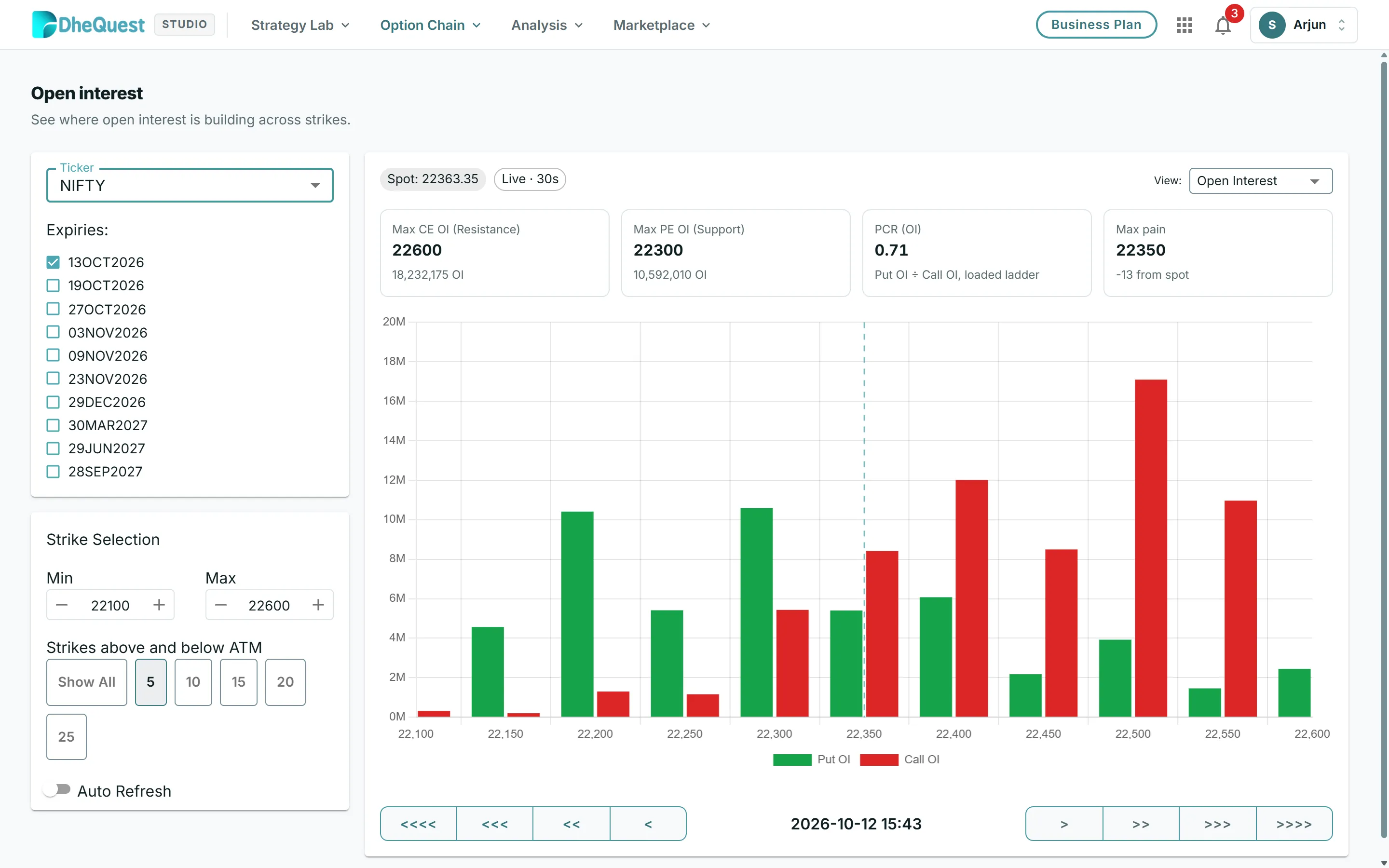This screenshot has width=1389, height=868.
Task: Step back with the <<< button
Action: 495,824
